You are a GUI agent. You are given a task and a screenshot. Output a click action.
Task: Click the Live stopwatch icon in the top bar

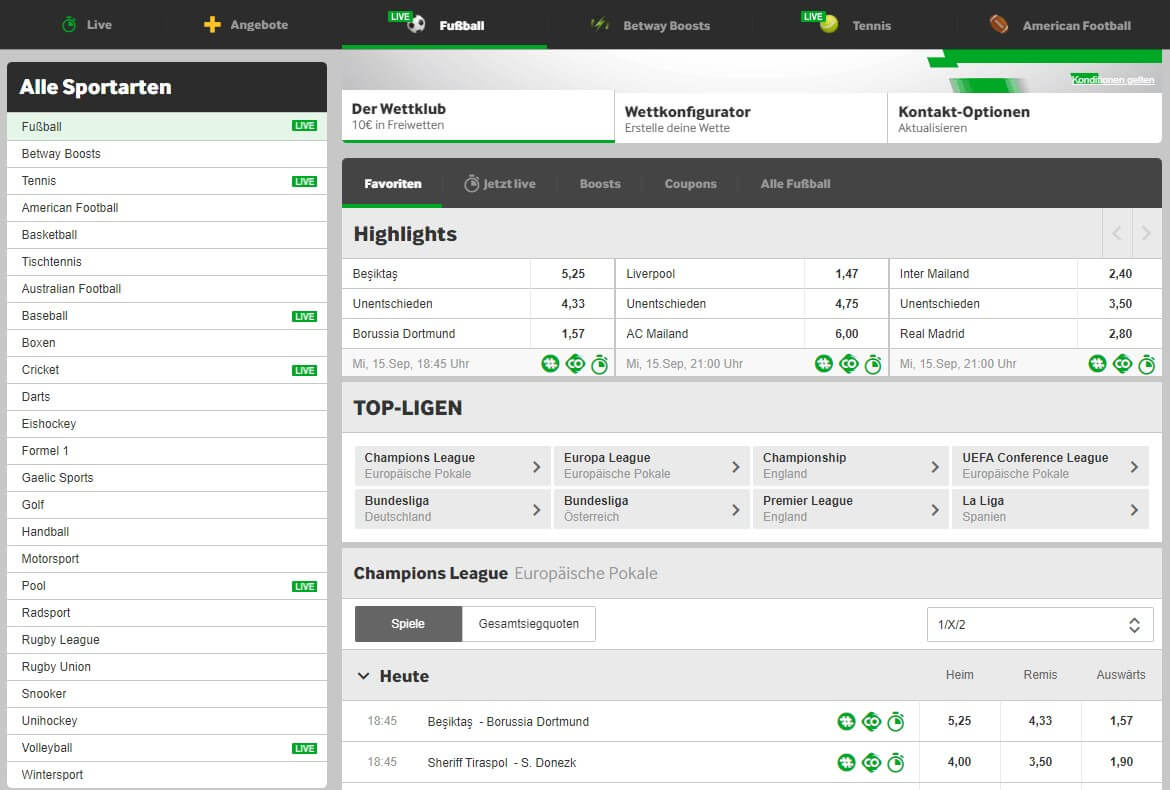click(x=69, y=25)
